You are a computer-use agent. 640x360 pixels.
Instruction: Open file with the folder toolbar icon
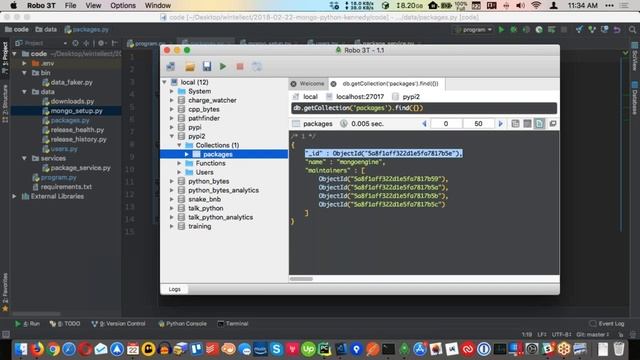click(x=190, y=67)
